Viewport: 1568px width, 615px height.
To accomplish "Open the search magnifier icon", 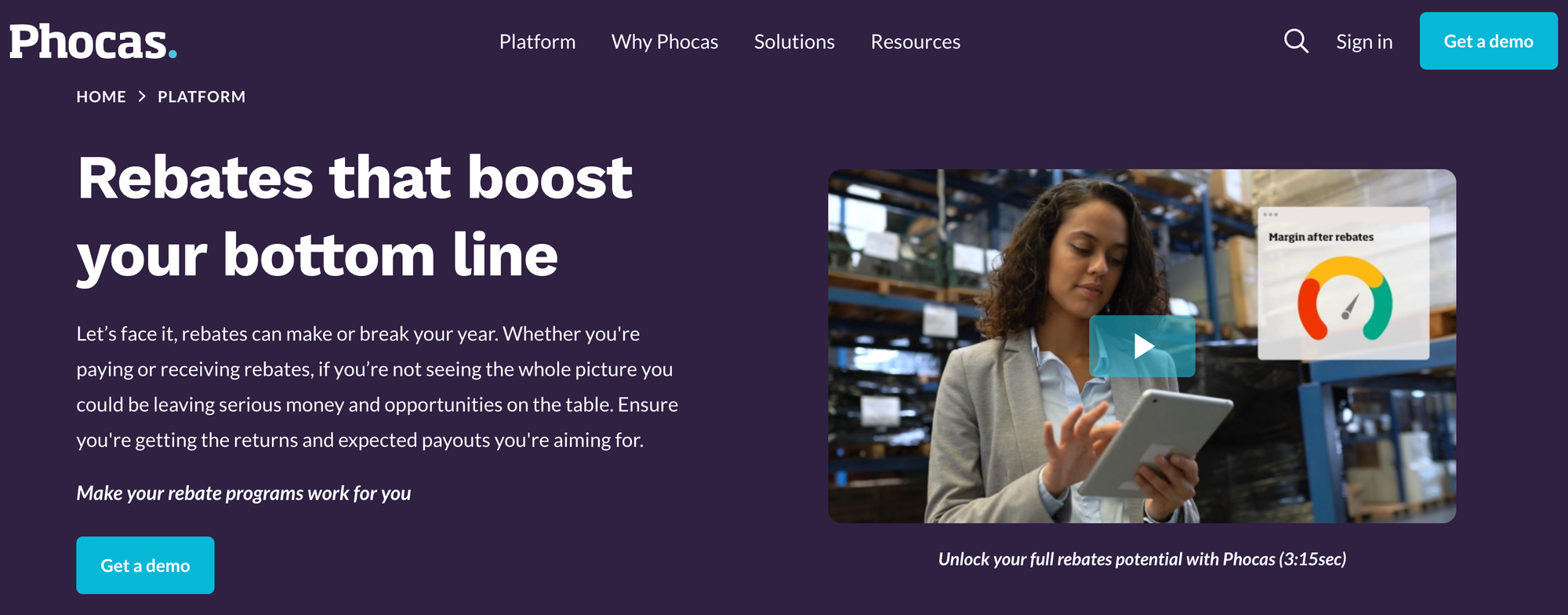I will [x=1296, y=41].
